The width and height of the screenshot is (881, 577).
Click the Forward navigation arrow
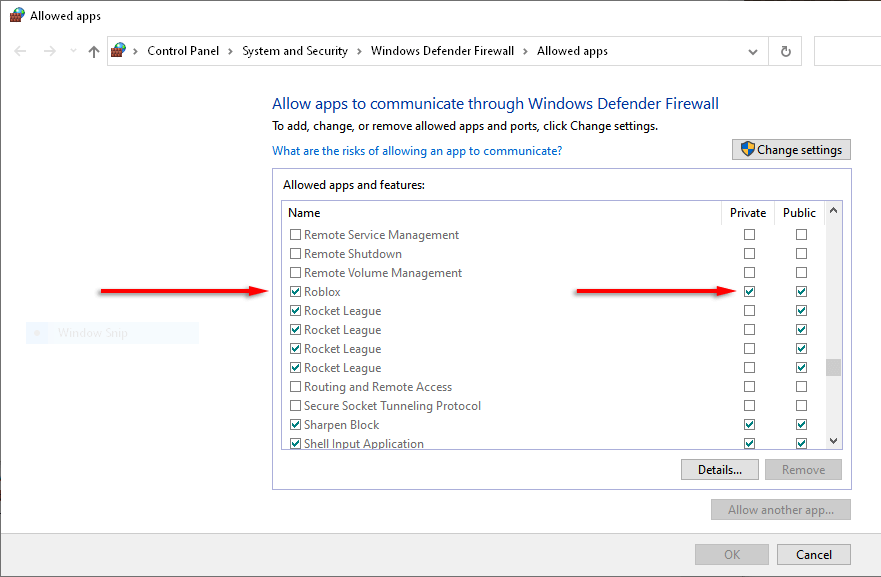tap(50, 51)
